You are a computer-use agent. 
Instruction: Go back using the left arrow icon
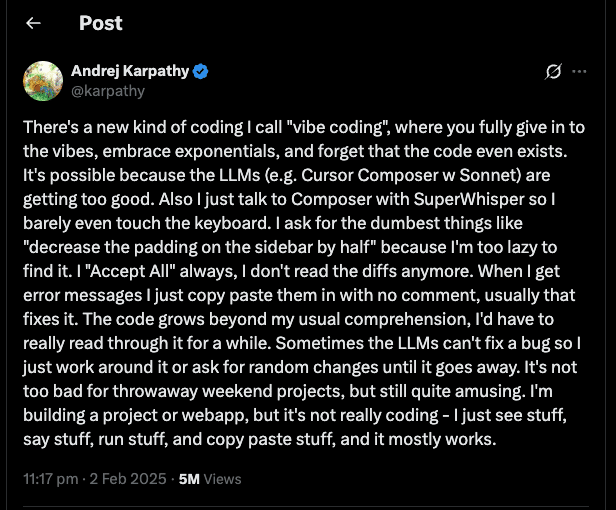(x=33, y=23)
